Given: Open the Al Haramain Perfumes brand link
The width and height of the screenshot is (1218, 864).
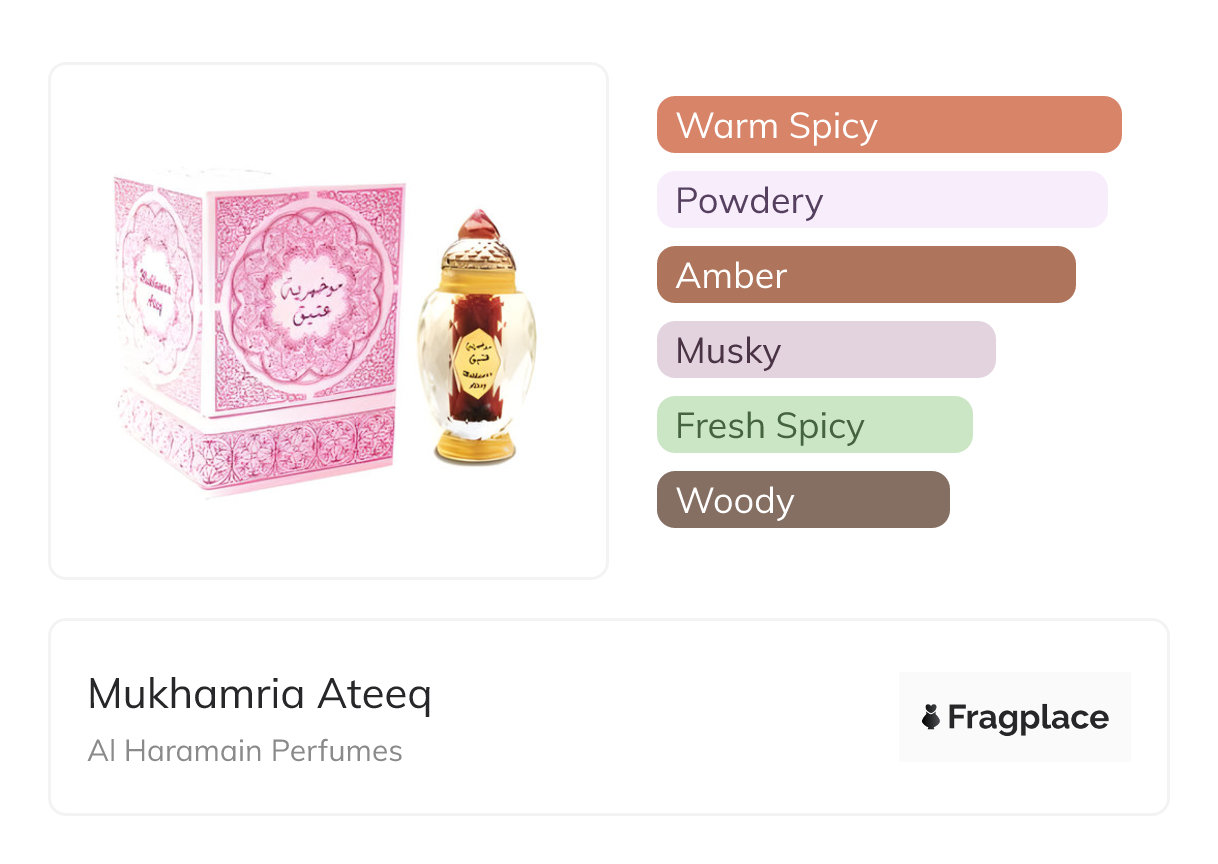Looking at the screenshot, I should coord(245,751).
